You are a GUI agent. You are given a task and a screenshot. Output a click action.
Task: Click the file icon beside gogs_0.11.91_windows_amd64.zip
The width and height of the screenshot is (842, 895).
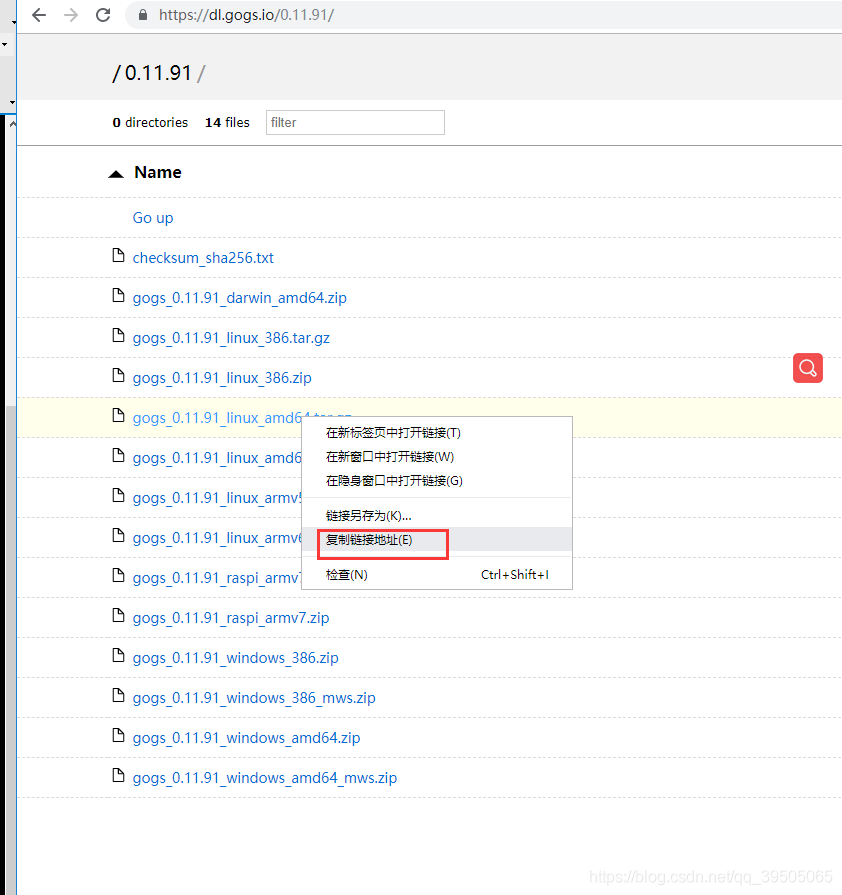(118, 735)
